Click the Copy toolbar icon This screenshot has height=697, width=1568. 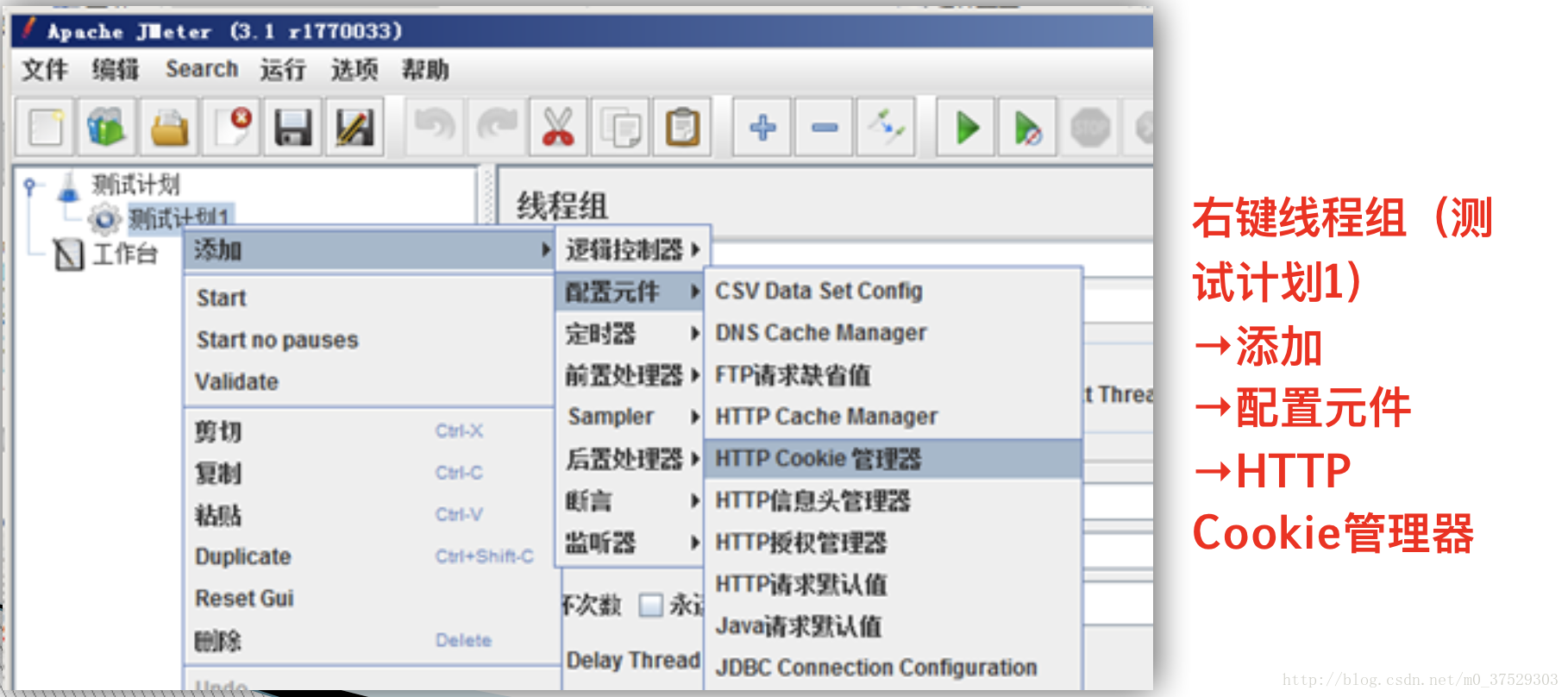tap(620, 128)
